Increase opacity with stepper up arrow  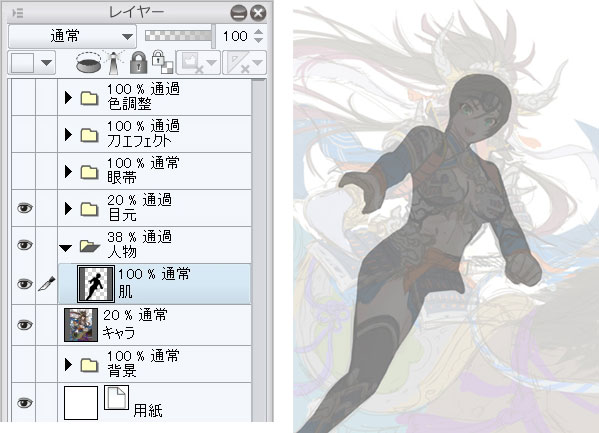tap(259, 32)
